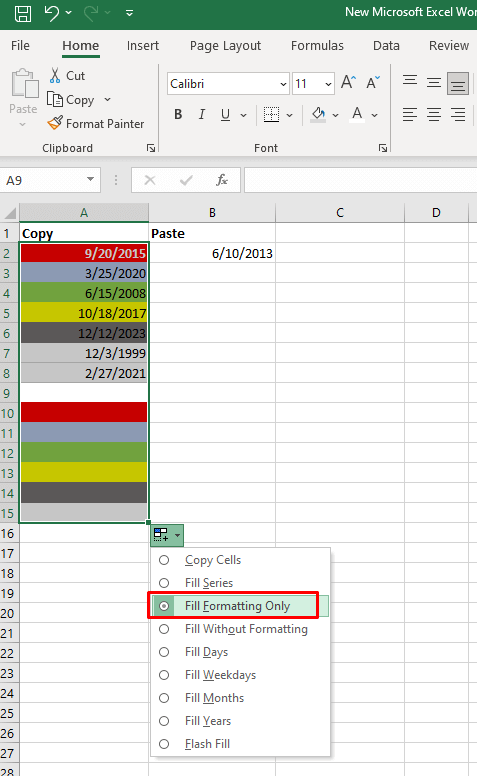477x776 pixels.
Task: Select the Fill Years radio option
Action: (240, 721)
